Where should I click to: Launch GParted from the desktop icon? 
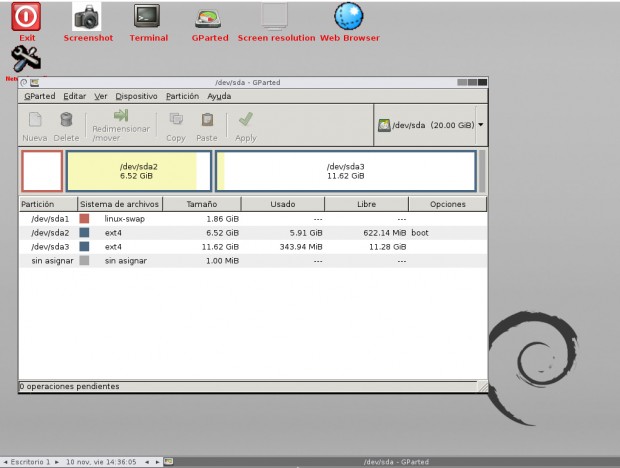coord(208,18)
